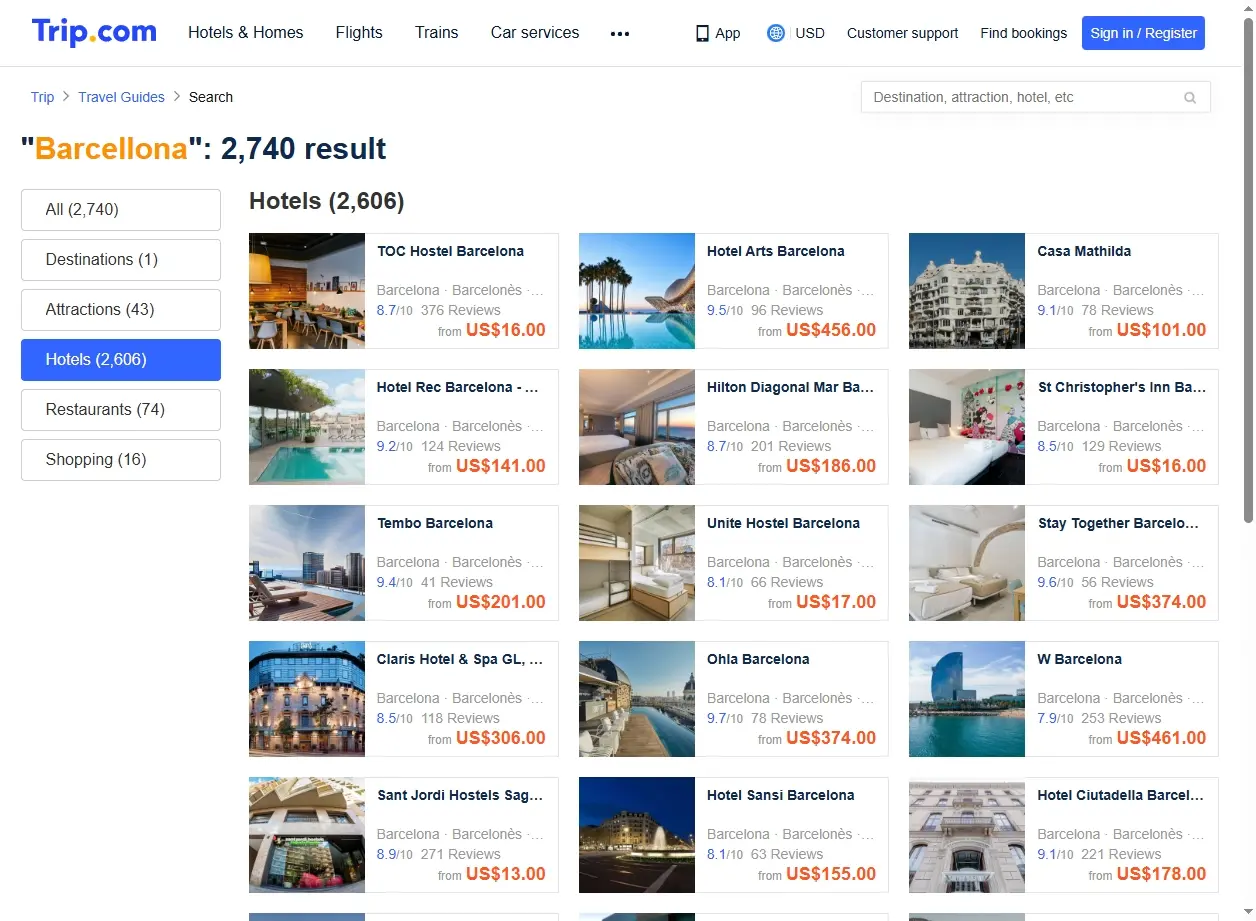Image resolution: width=1256 pixels, height=921 pixels.
Task: Open Sant Jordi Hostels photo
Action: coord(307,835)
